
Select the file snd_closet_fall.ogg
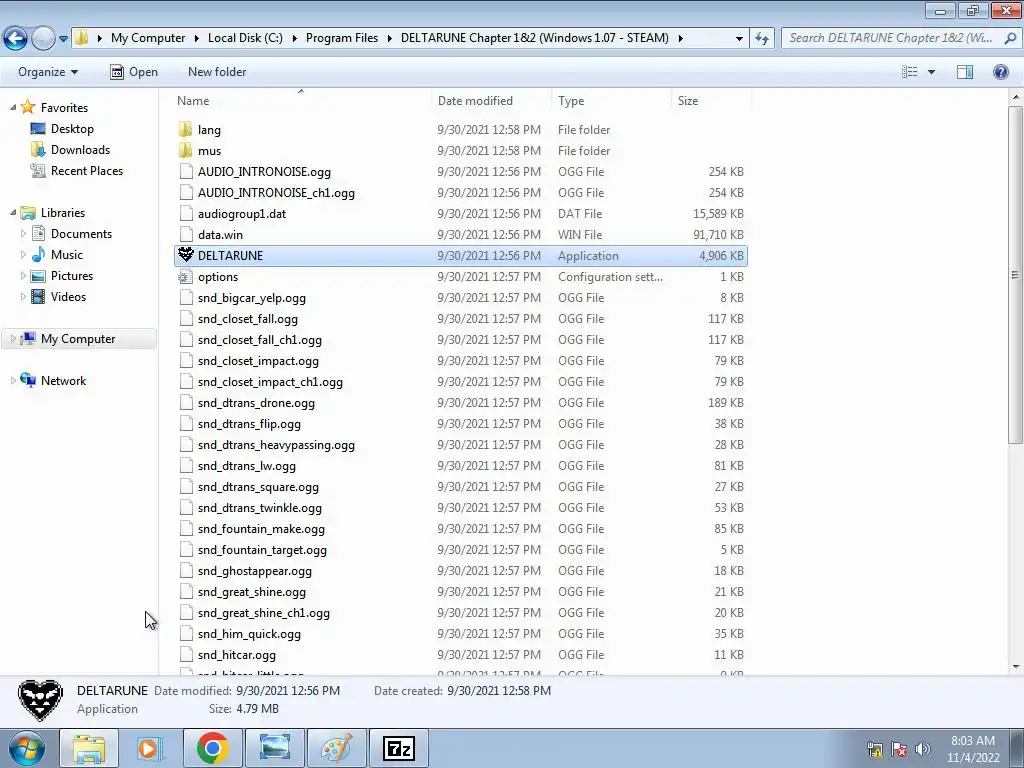click(x=248, y=319)
